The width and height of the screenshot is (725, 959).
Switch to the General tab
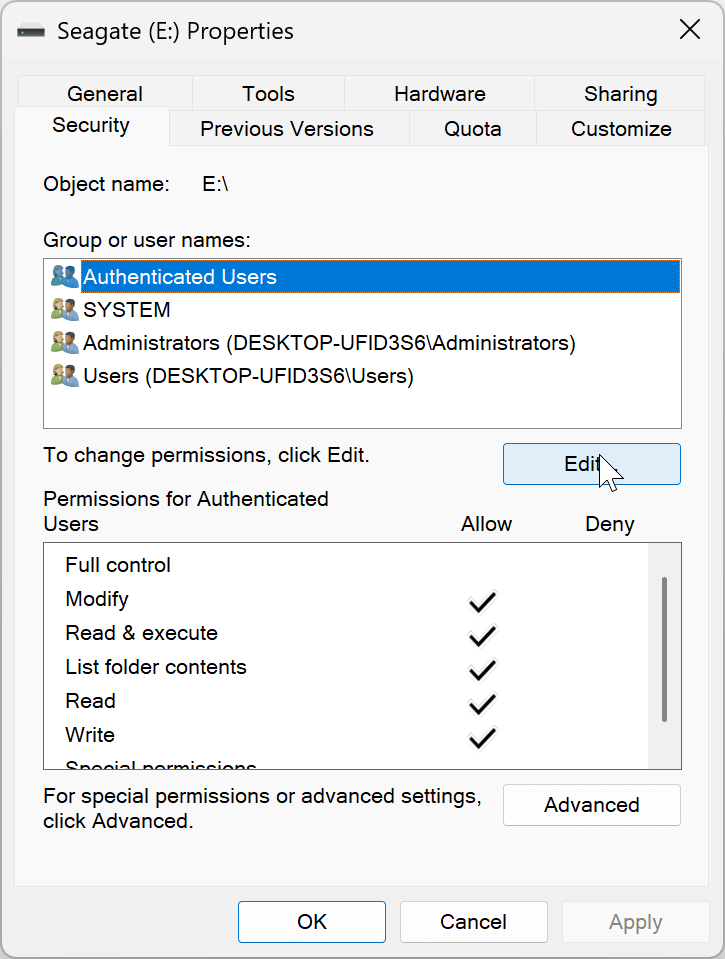tap(104, 93)
